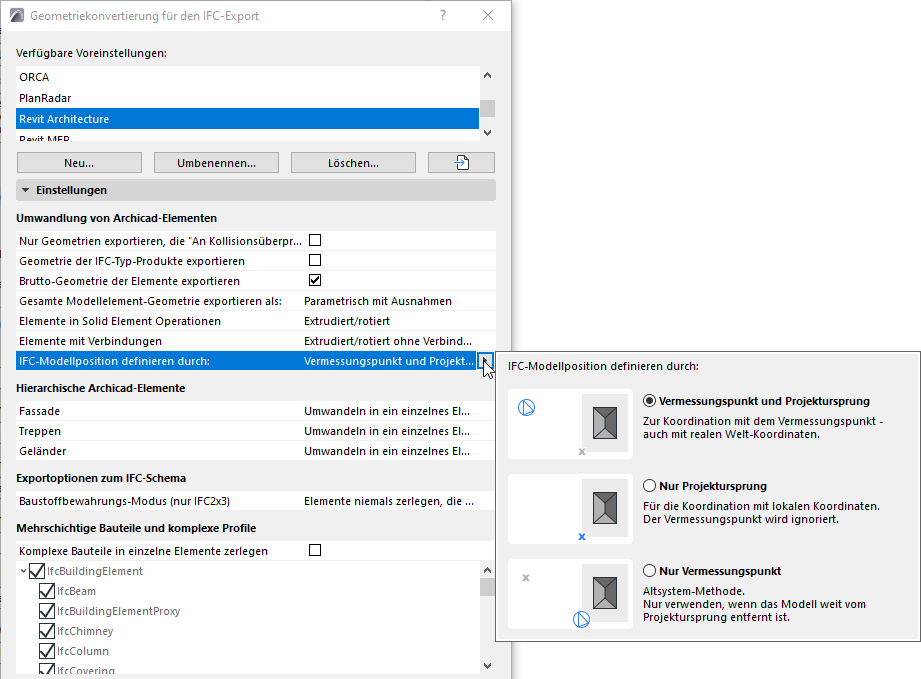Uncheck the IfcBuildingElement checkbox
Screen dimensions: 921x679
[x=36, y=571]
